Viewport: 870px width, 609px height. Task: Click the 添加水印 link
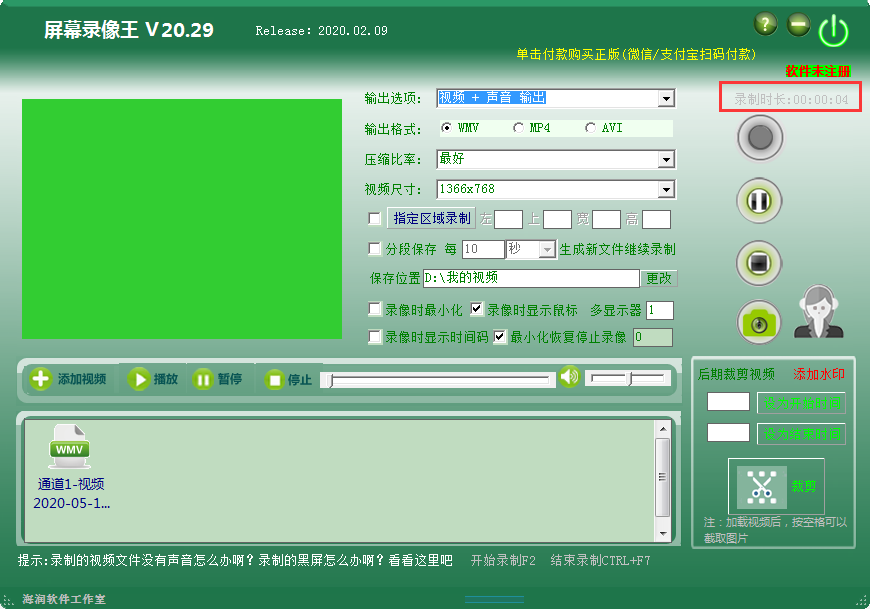tap(818, 374)
